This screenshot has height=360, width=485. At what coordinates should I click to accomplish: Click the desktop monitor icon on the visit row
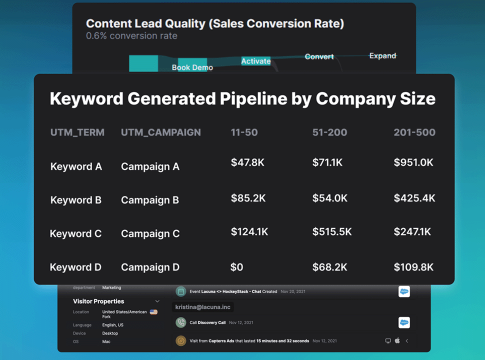[388, 341]
